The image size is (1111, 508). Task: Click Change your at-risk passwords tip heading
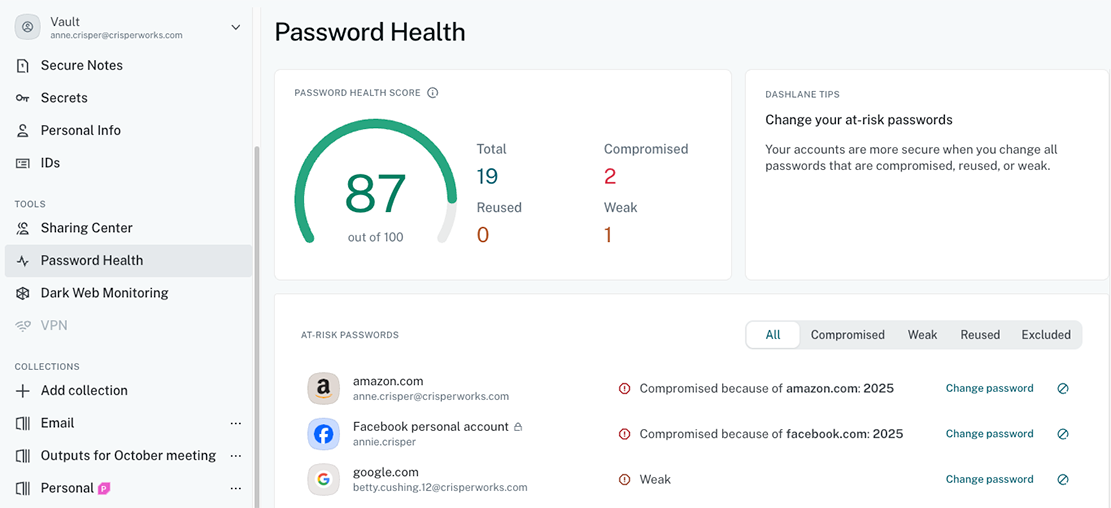tap(859, 120)
